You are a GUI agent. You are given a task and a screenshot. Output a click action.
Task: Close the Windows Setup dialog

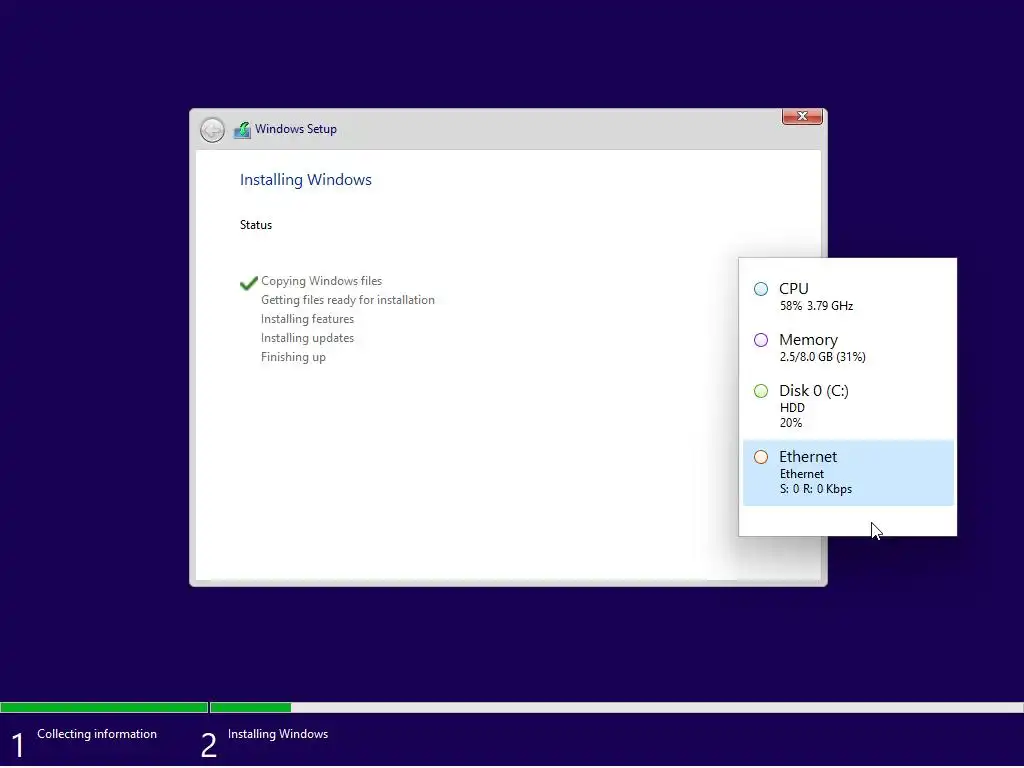(802, 116)
